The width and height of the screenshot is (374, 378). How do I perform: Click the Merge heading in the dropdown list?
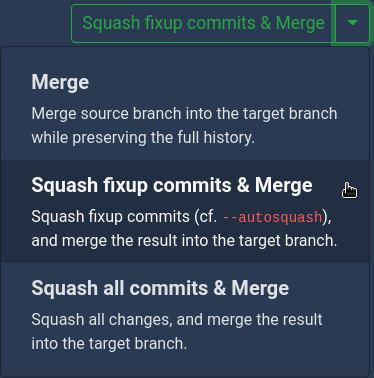click(x=60, y=82)
